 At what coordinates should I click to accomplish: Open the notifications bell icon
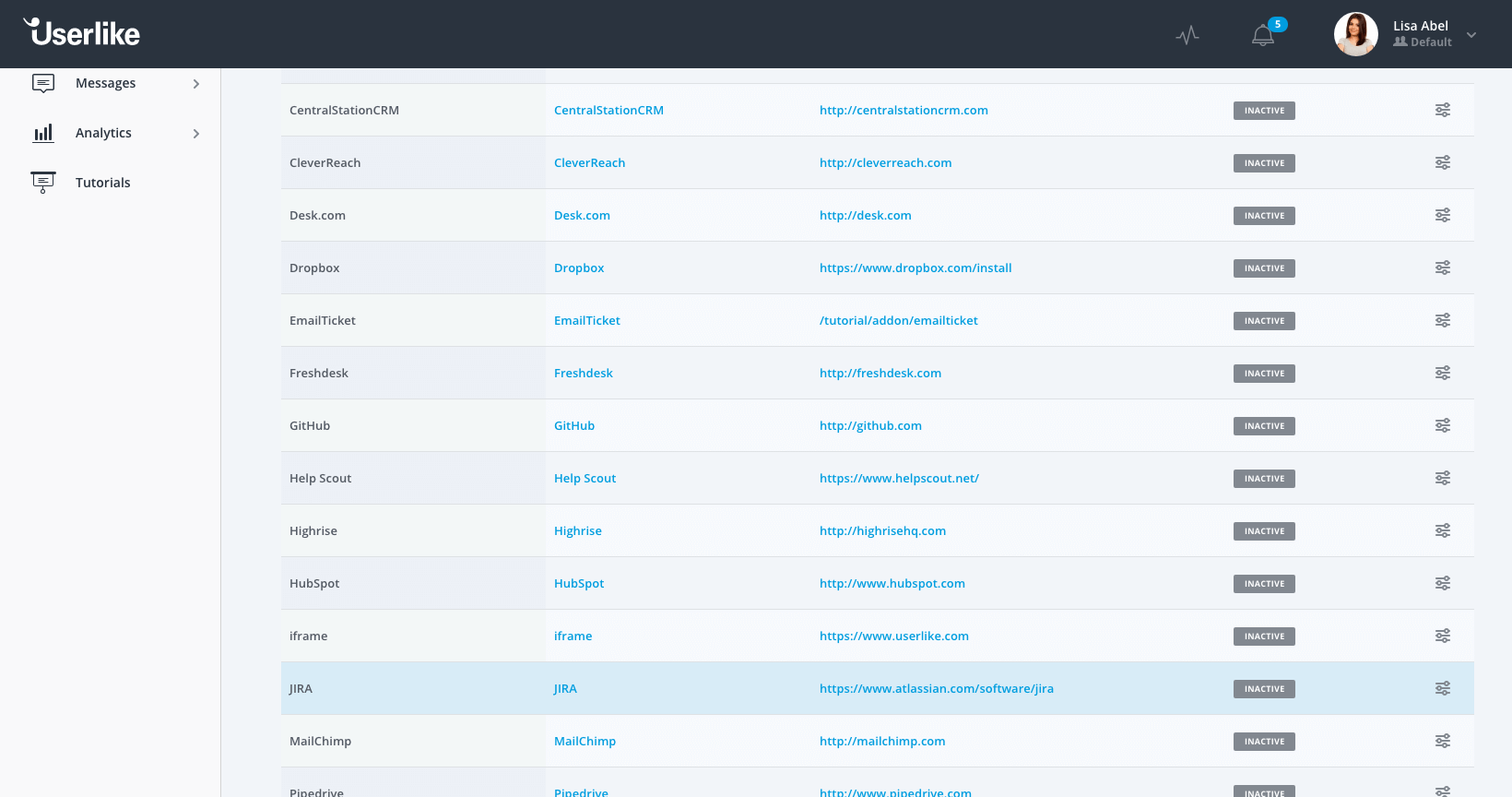1262,36
